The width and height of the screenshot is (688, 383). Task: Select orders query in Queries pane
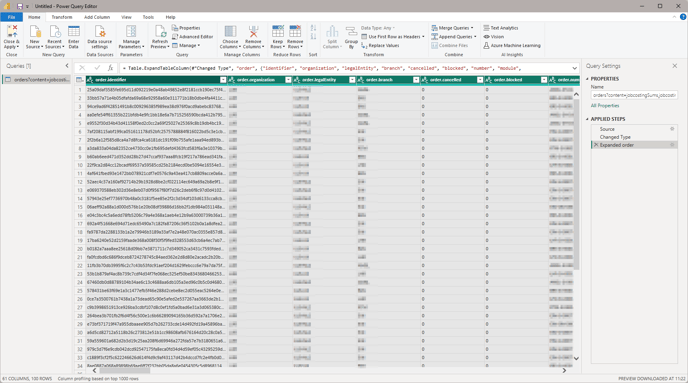tap(36, 80)
